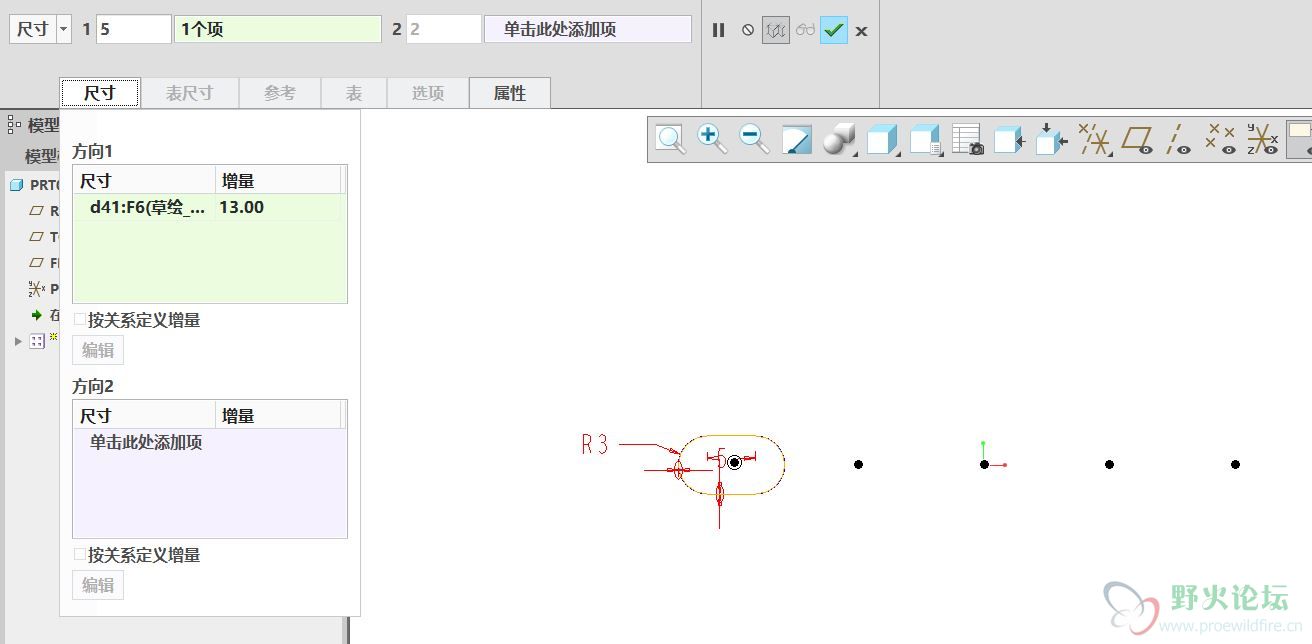
Task: Select the d41:F6 dimension row
Action: [x=207, y=208]
